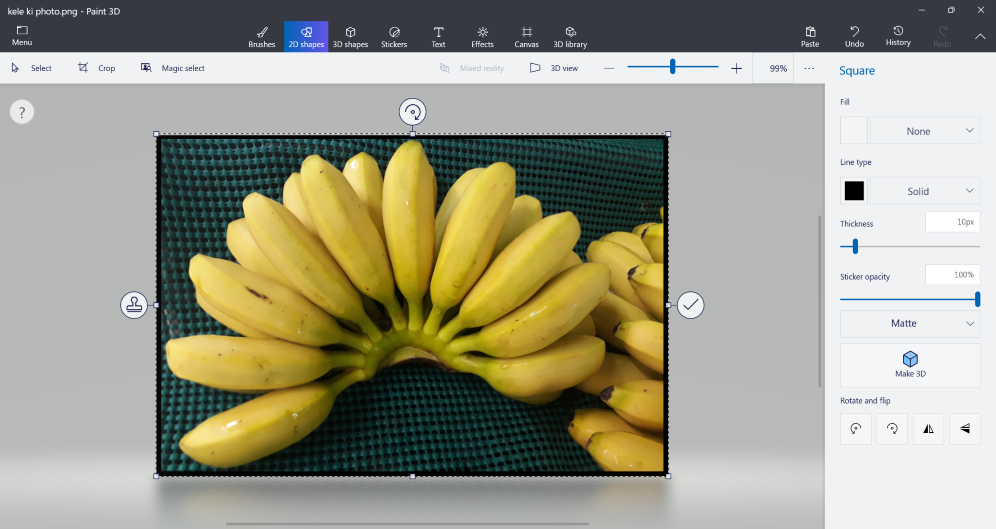Image resolution: width=996 pixels, height=529 pixels.
Task: Restore down the Paint 3D window
Action: (951, 10)
